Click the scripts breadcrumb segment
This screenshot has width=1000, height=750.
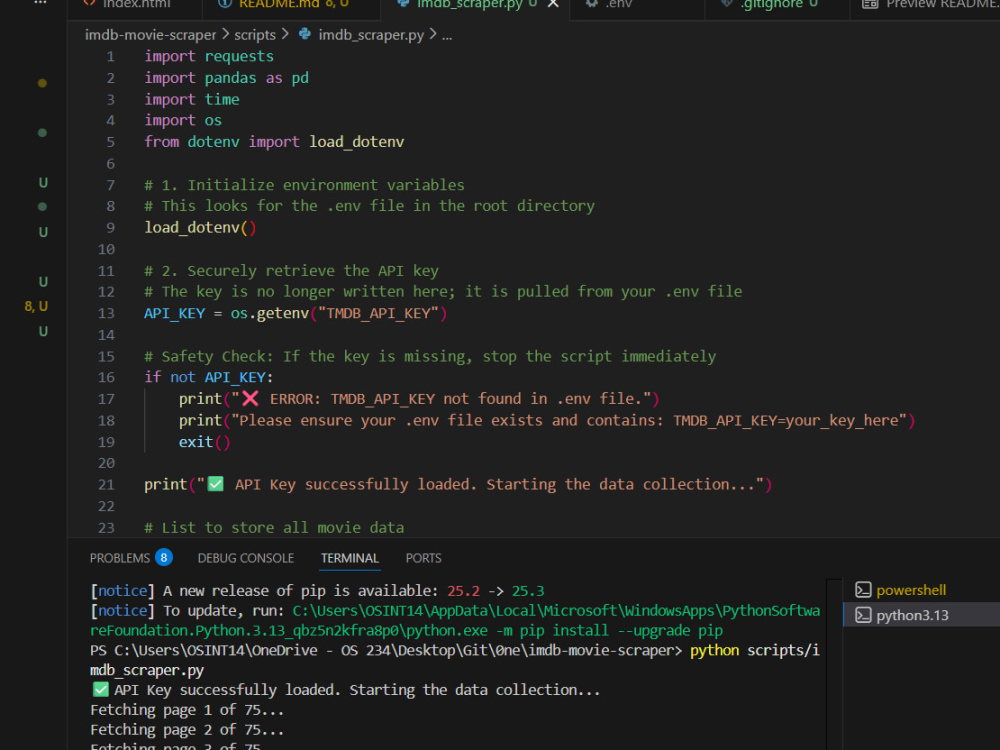click(254, 34)
